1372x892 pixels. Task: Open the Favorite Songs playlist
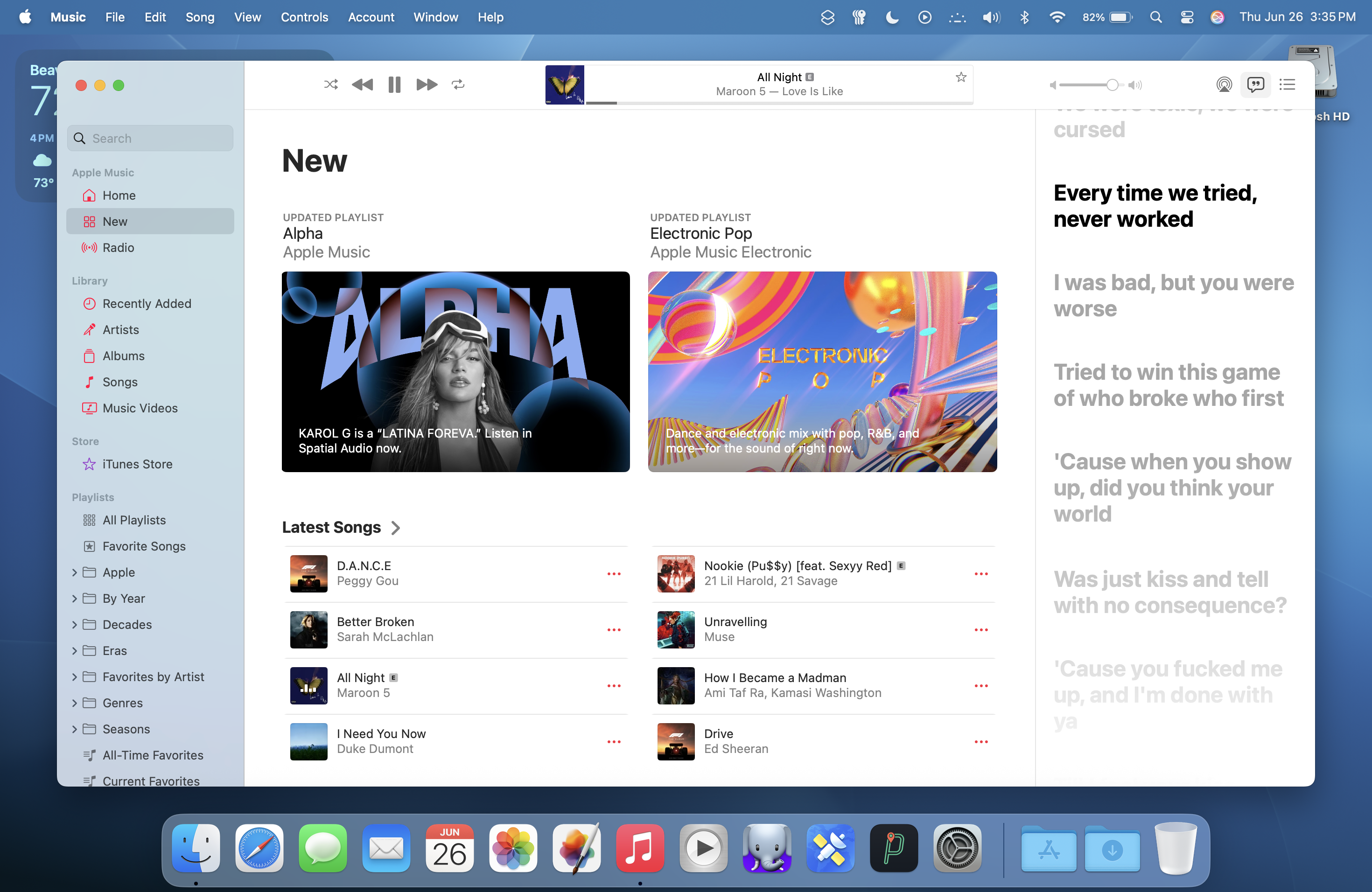150,546
